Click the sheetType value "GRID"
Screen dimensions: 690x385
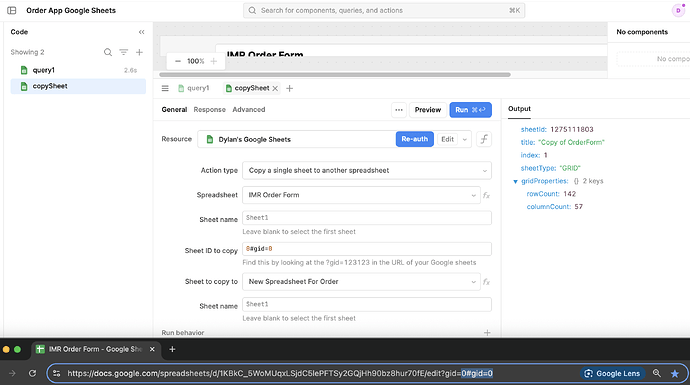(x=570, y=168)
